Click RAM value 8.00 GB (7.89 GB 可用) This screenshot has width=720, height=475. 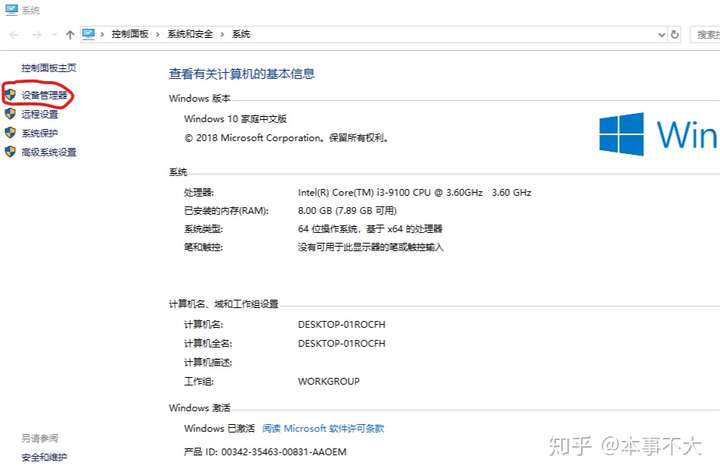pos(347,211)
